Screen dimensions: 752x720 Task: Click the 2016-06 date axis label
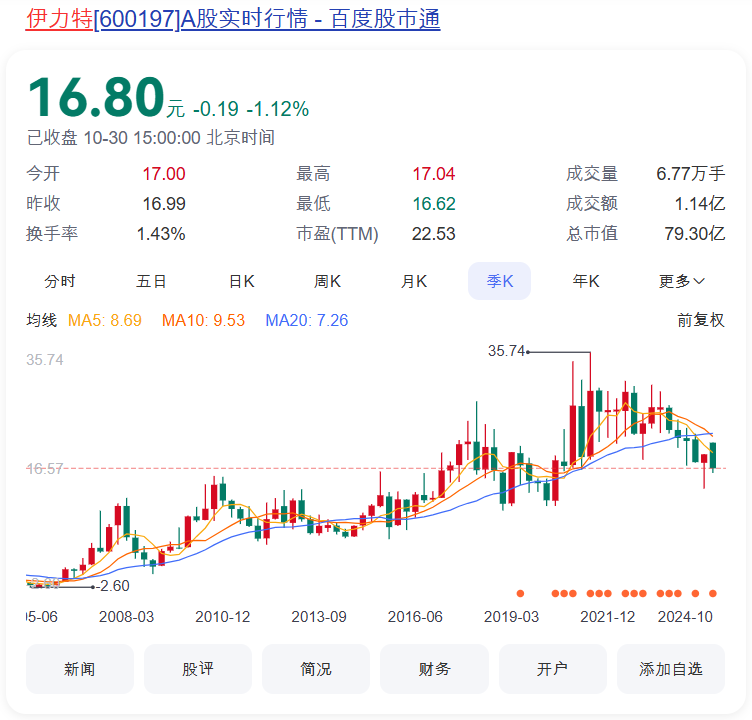coord(415,617)
